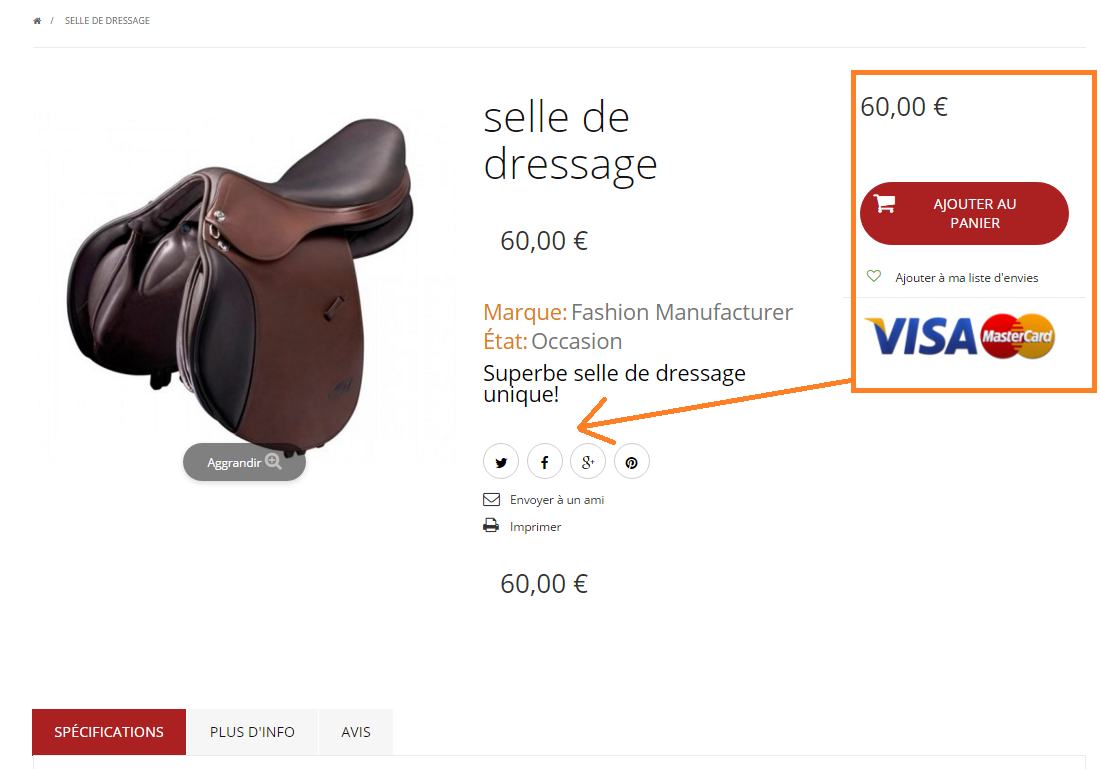Share product on Google Plus
This screenshot has width=1101, height=769.
[588, 462]
